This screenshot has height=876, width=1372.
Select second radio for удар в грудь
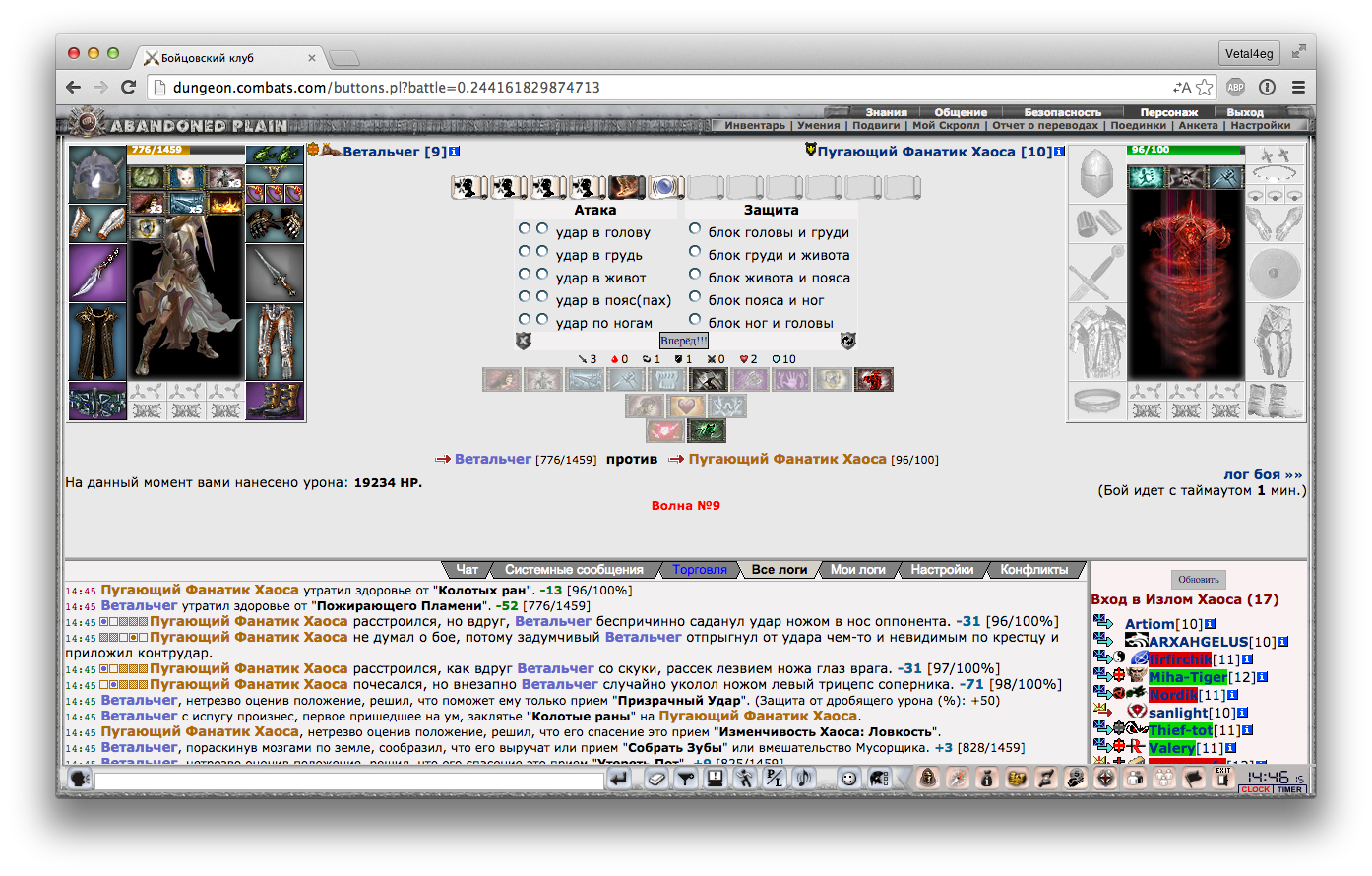point(542,251)
